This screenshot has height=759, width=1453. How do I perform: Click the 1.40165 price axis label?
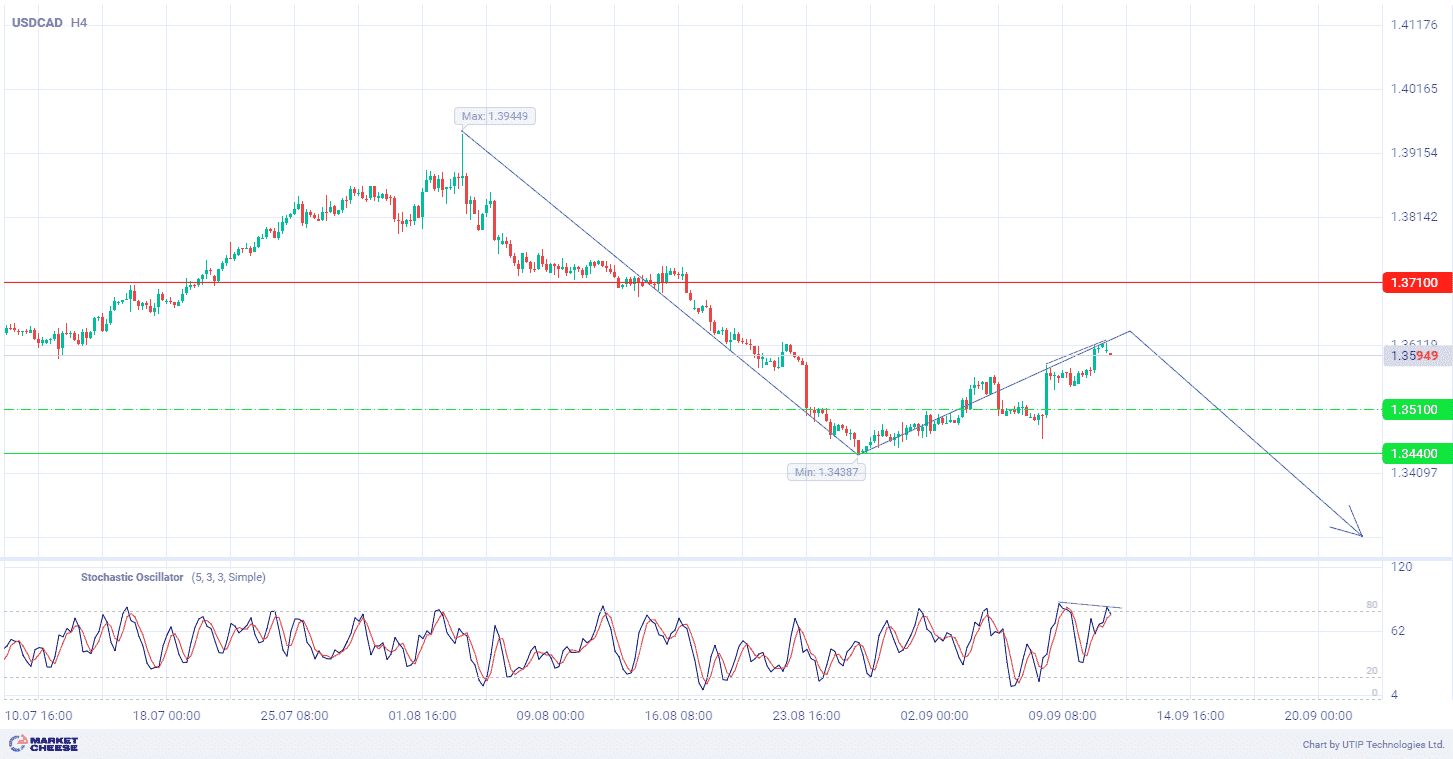point(1414,90)
